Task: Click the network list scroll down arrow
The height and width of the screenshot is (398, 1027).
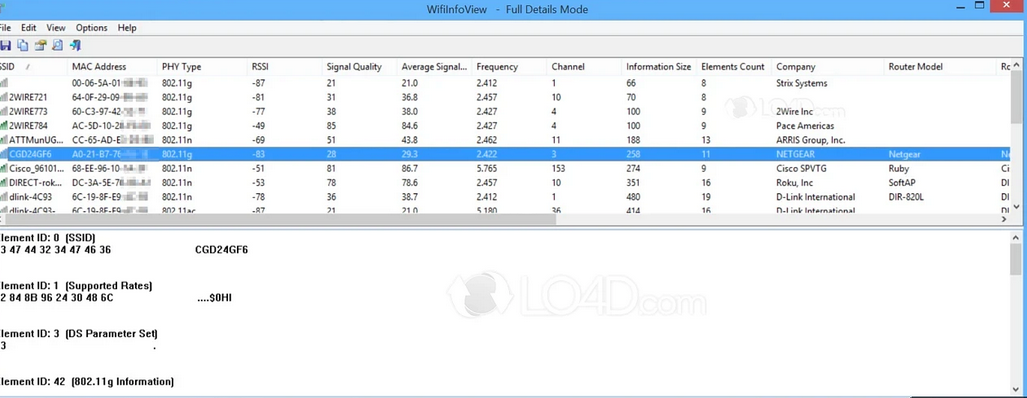Action: [1016, 207]
